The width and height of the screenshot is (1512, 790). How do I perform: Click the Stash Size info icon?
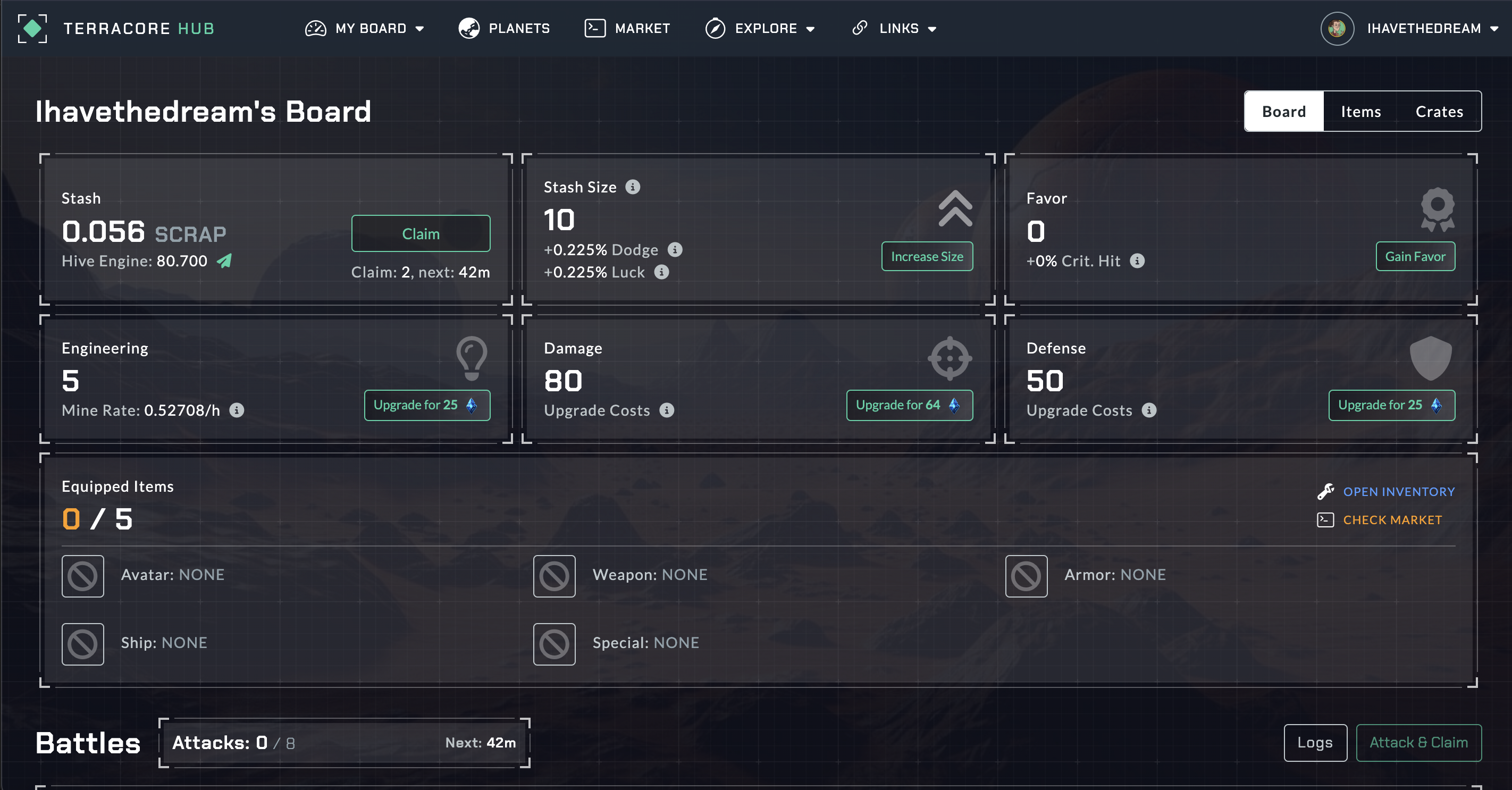pos(632,187)
